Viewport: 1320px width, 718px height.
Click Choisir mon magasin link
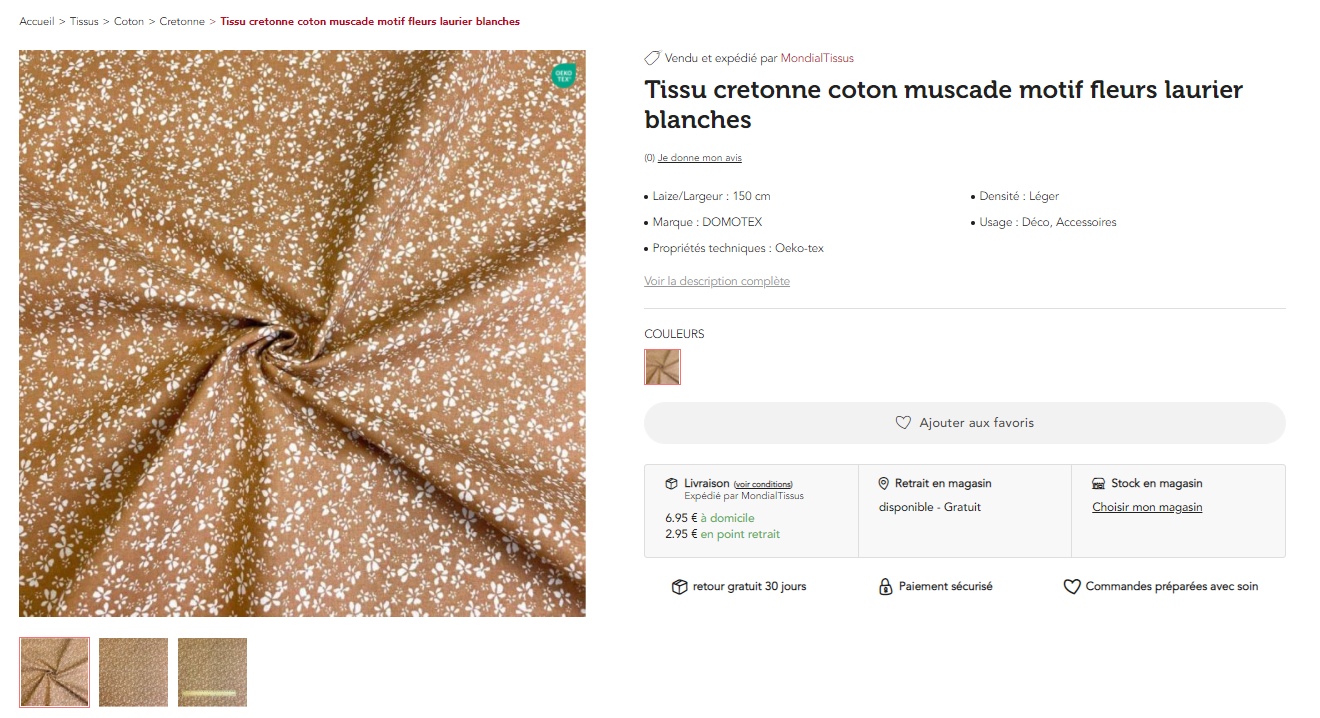[1147, 507]
